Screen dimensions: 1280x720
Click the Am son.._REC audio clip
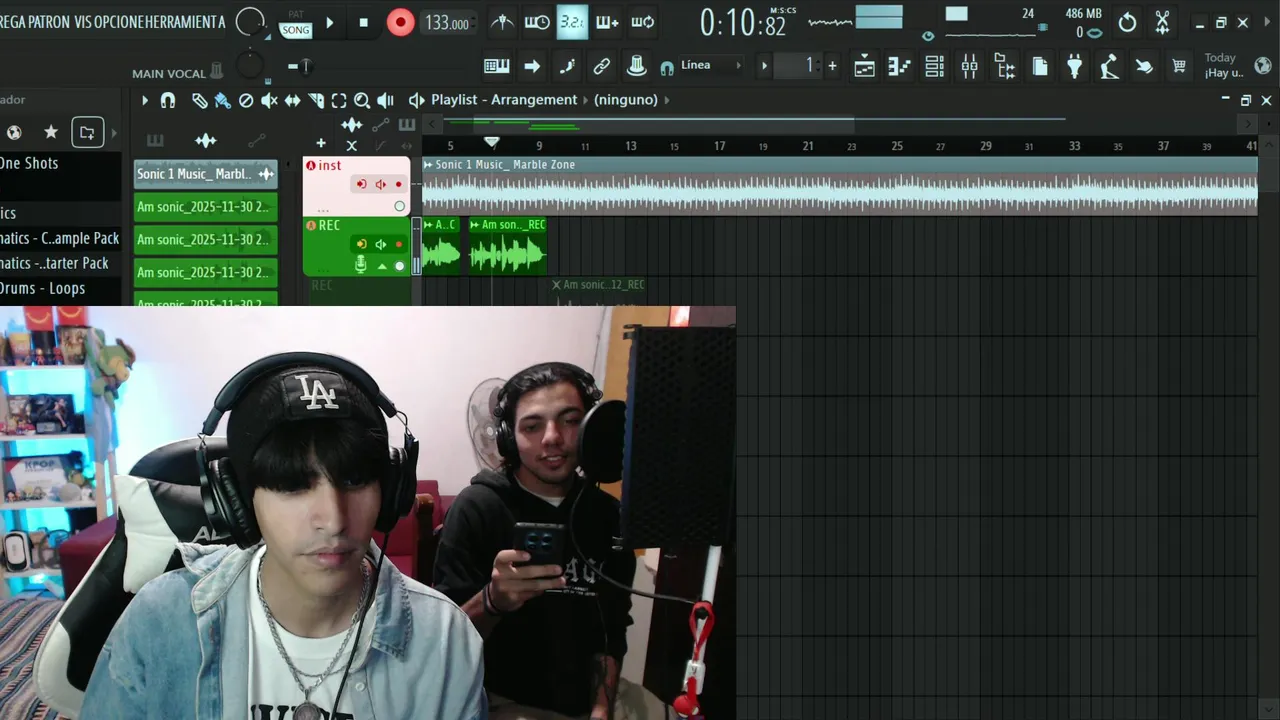[x=507, y=246]
